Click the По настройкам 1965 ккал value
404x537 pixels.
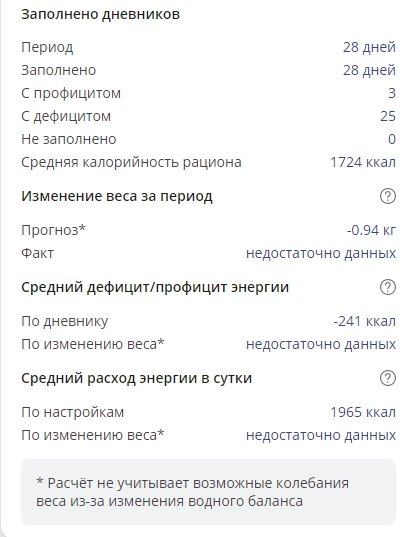pyautogui.click(x=363, y=412)
